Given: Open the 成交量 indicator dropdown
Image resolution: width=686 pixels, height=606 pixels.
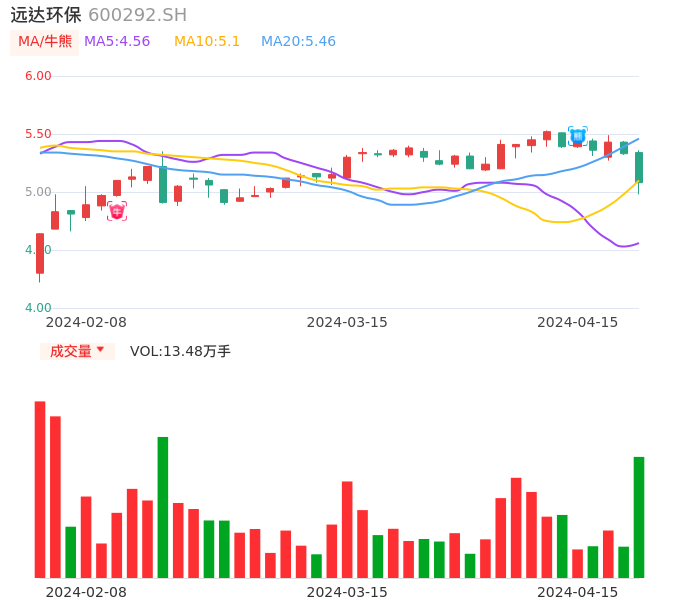Looking at the screenshot, I should coord(77,351).
